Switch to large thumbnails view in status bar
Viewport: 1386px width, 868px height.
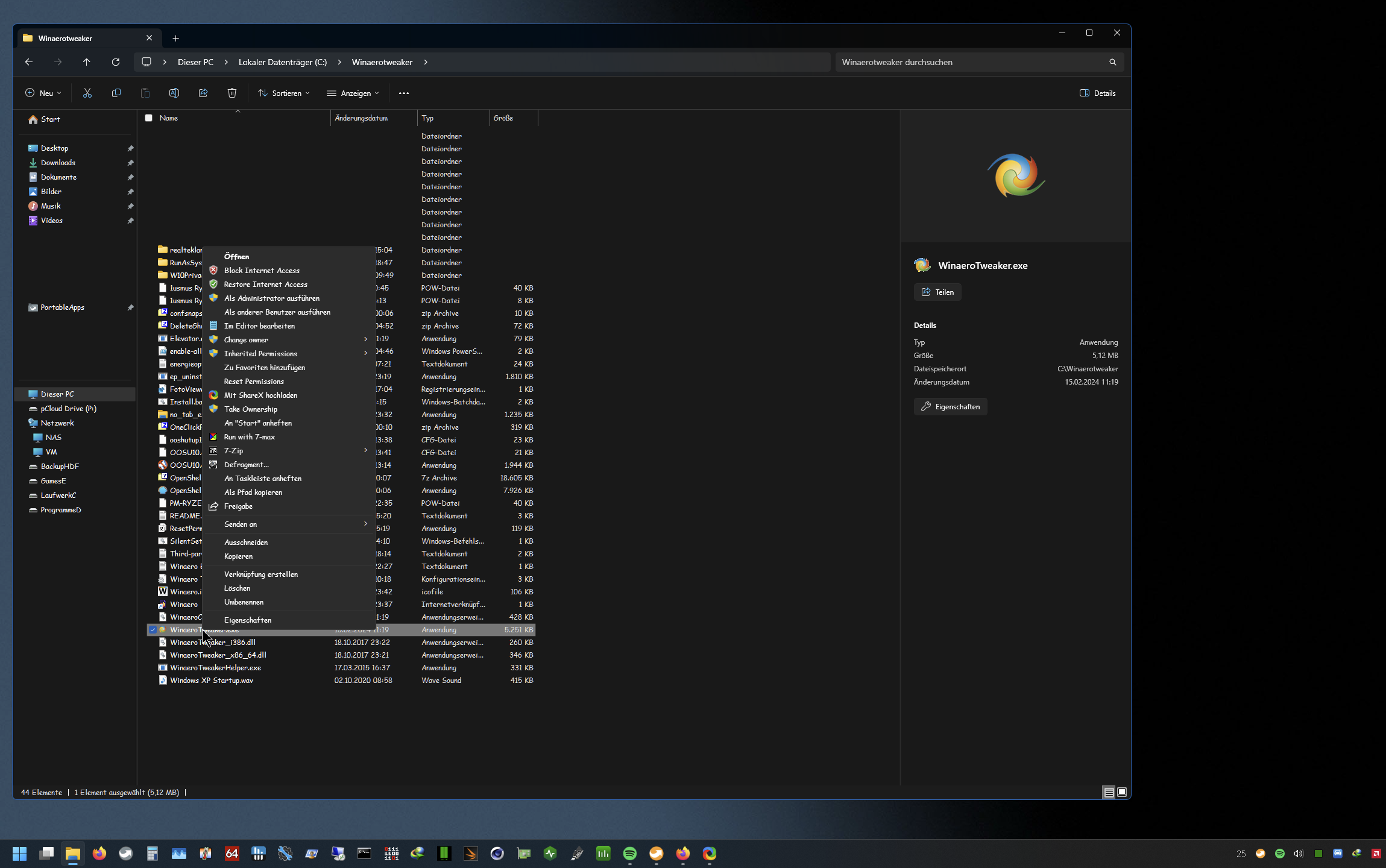1122,792
